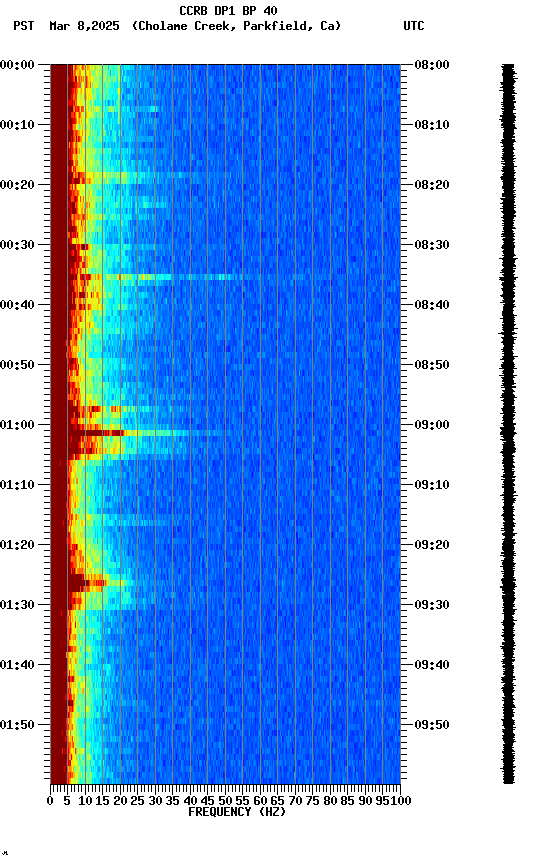The width and height of the screenshot is (552, 864).
Task: Click the 09:10 UTC time label
Action: click(432, 485)
